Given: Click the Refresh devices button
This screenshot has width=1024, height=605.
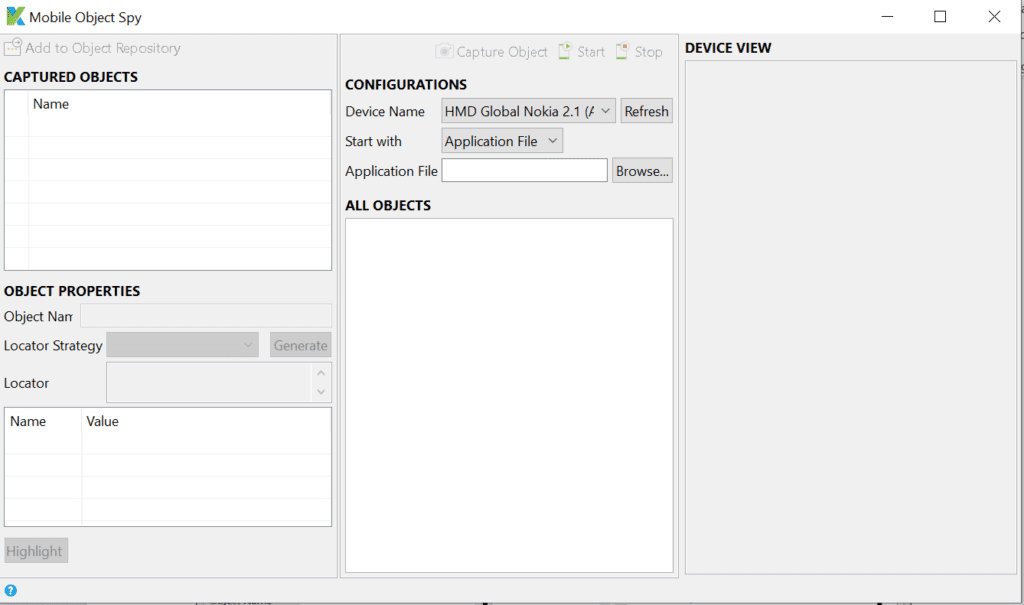Looking at the screenshot, I should point(646,111).
